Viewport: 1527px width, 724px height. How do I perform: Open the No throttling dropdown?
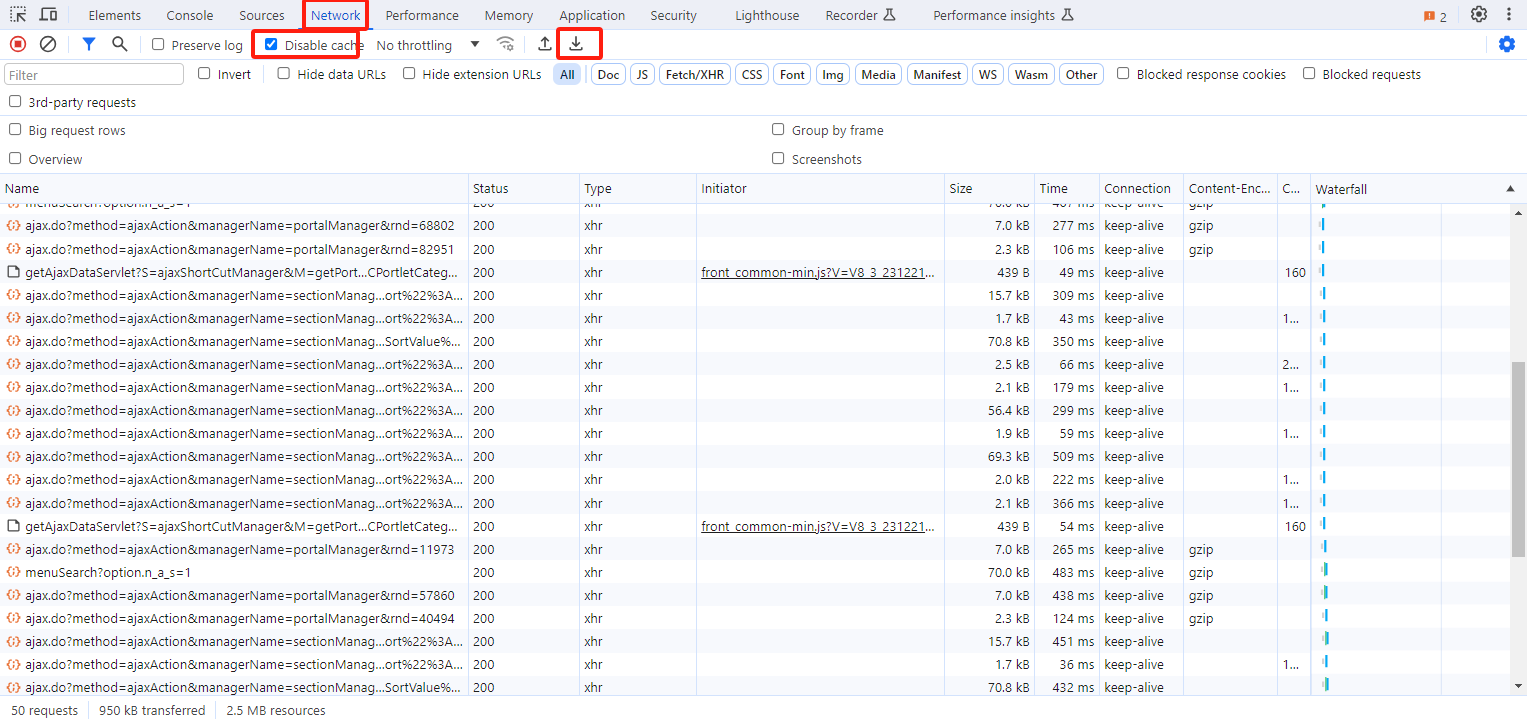point(428,45)
